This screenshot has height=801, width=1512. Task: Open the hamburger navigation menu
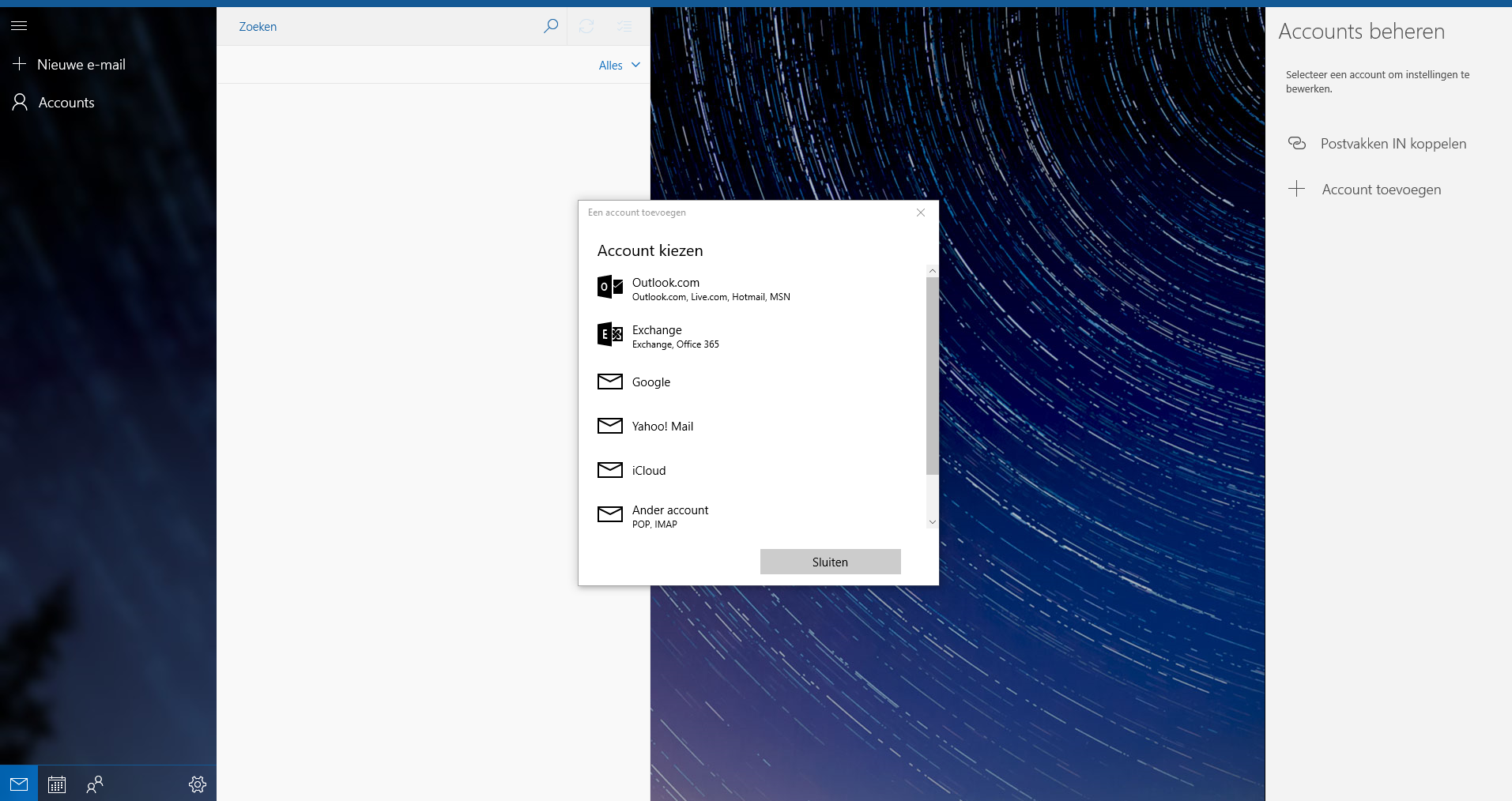(19, 26)
